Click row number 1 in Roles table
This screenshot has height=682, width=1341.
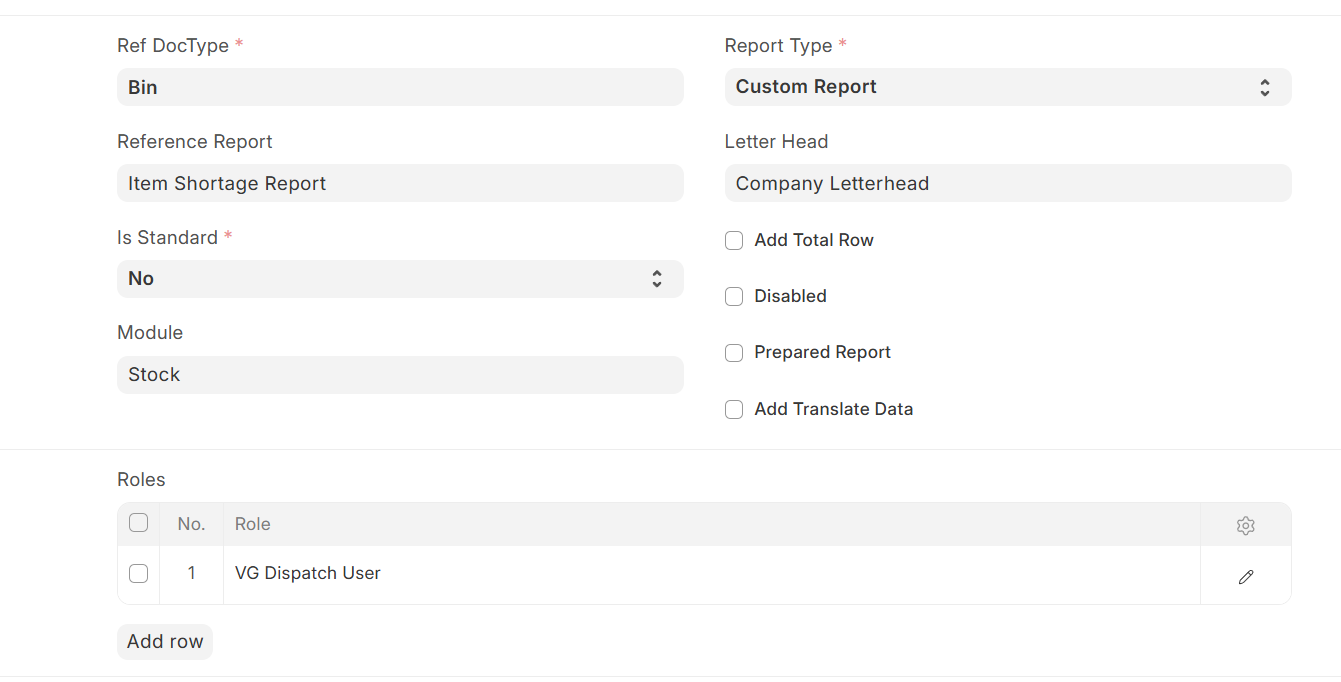pos(191,574)
